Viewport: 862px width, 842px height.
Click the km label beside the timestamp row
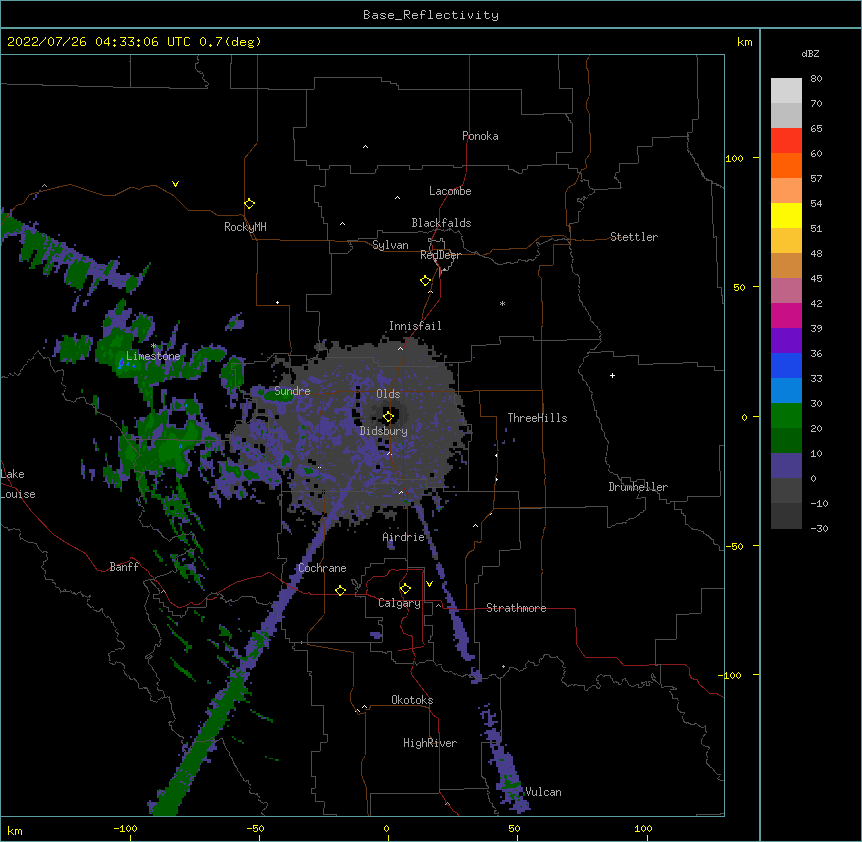[744, 42]
